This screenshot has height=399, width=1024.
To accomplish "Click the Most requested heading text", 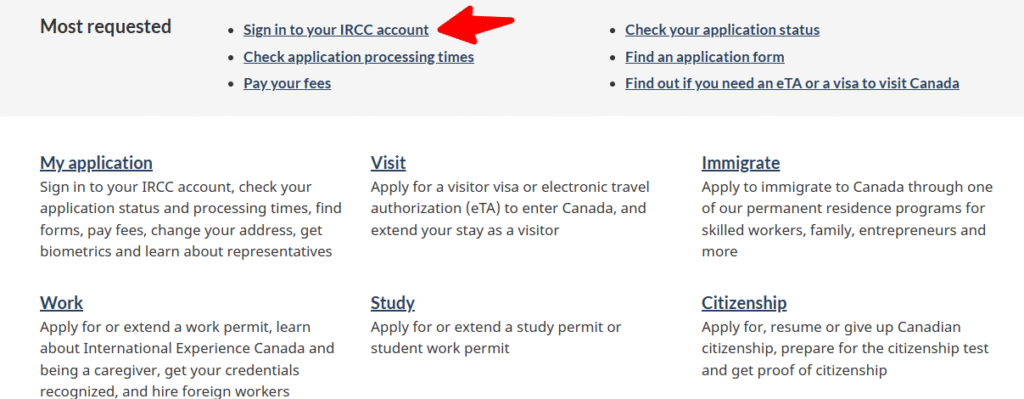I will click(x=106, y=27).
